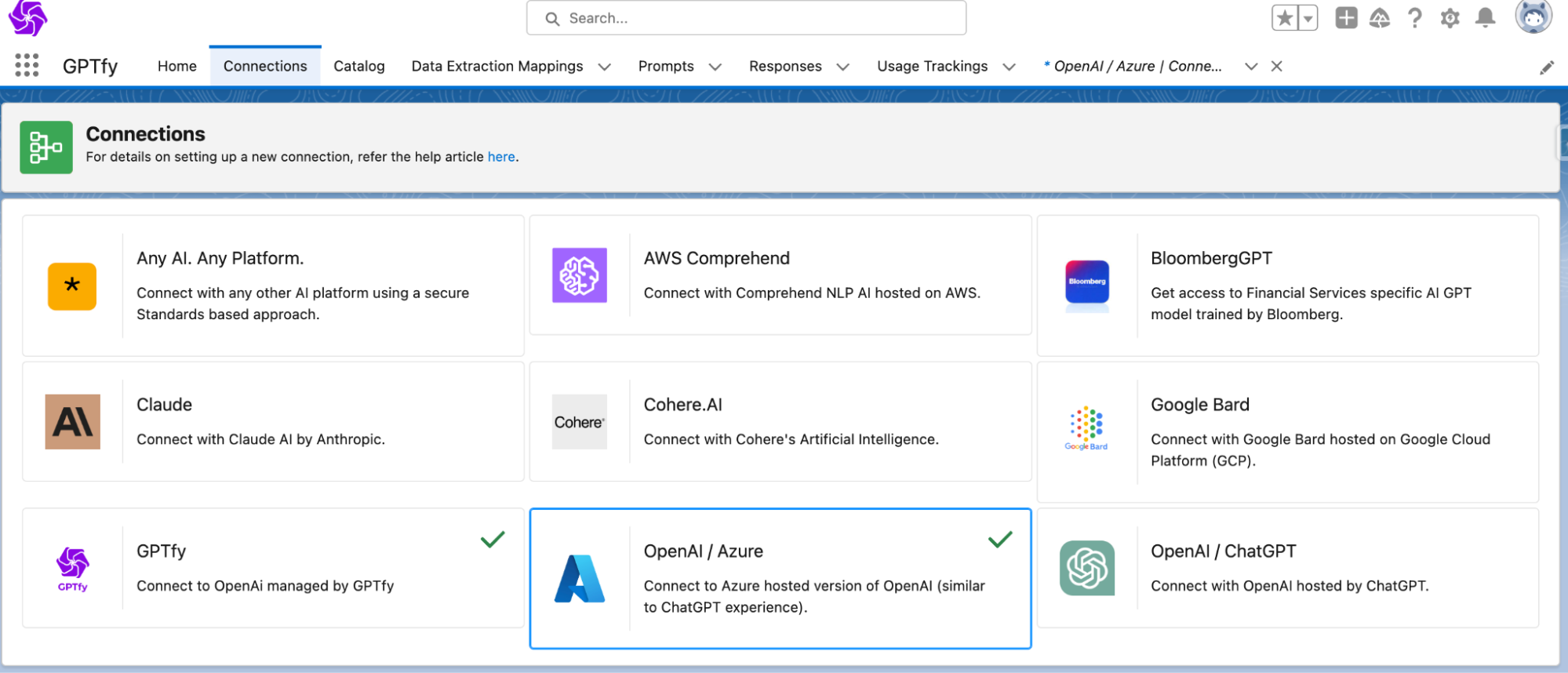Open the user profile avatar
Viewport: 1568px width, 673px height.
pyautogui.click(x=1533, y=16)
